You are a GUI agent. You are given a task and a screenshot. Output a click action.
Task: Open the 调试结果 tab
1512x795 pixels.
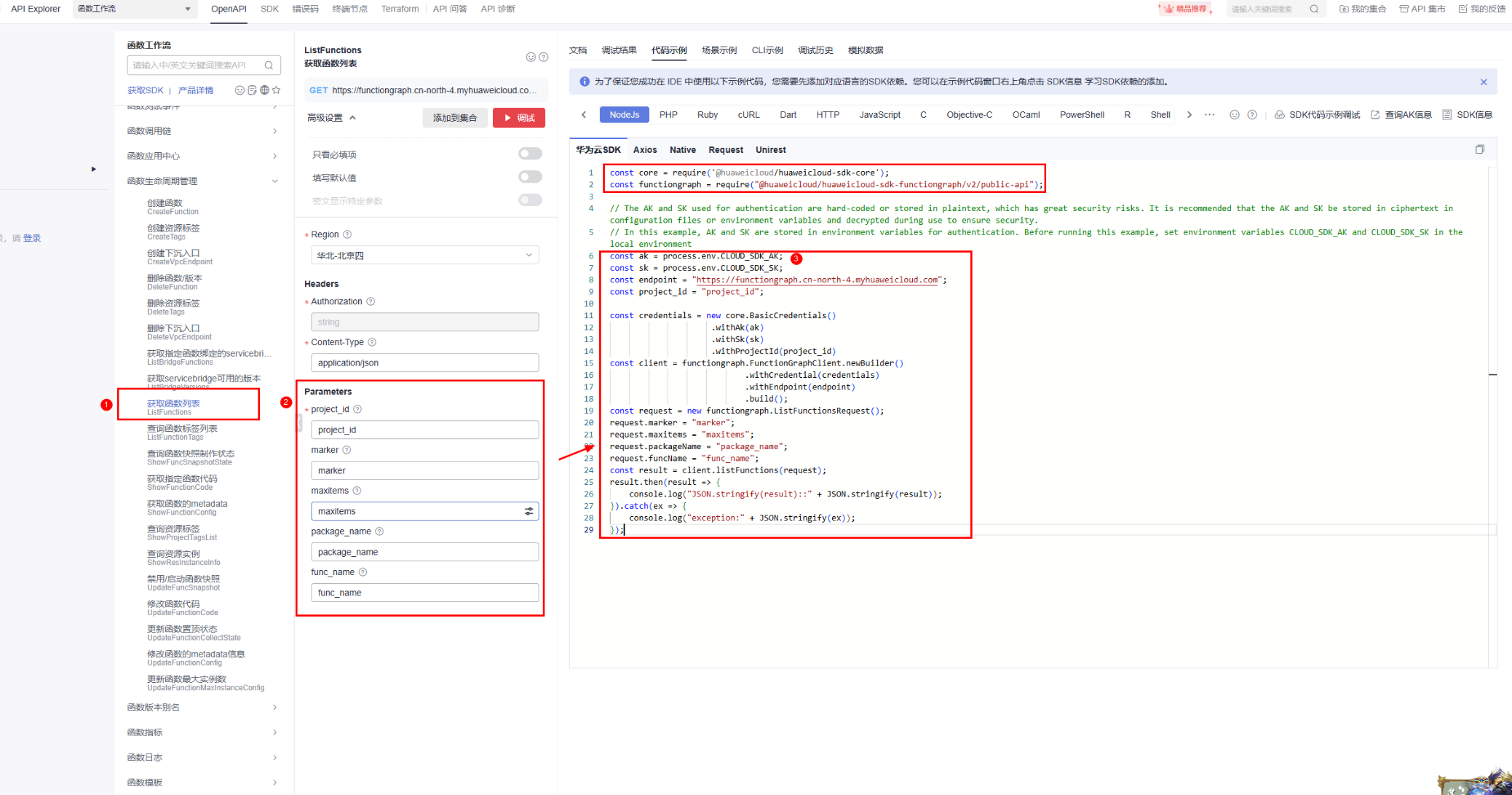pos(618,50)
